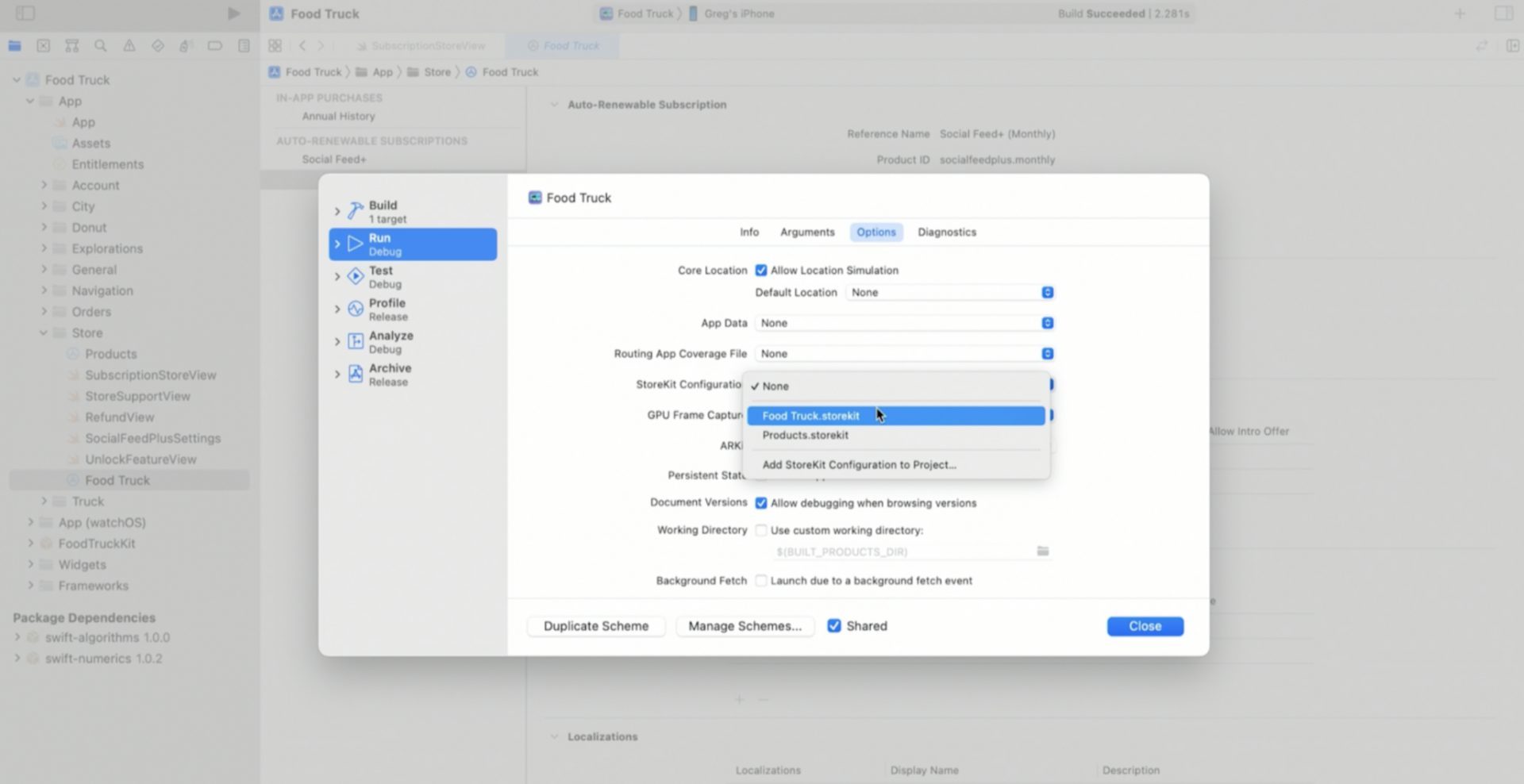The width and height of the screenshot is (1524, 784).
Task: Toggle the Shared scheme checkbox
Action: pyautogui.click(x=834, y=626)
